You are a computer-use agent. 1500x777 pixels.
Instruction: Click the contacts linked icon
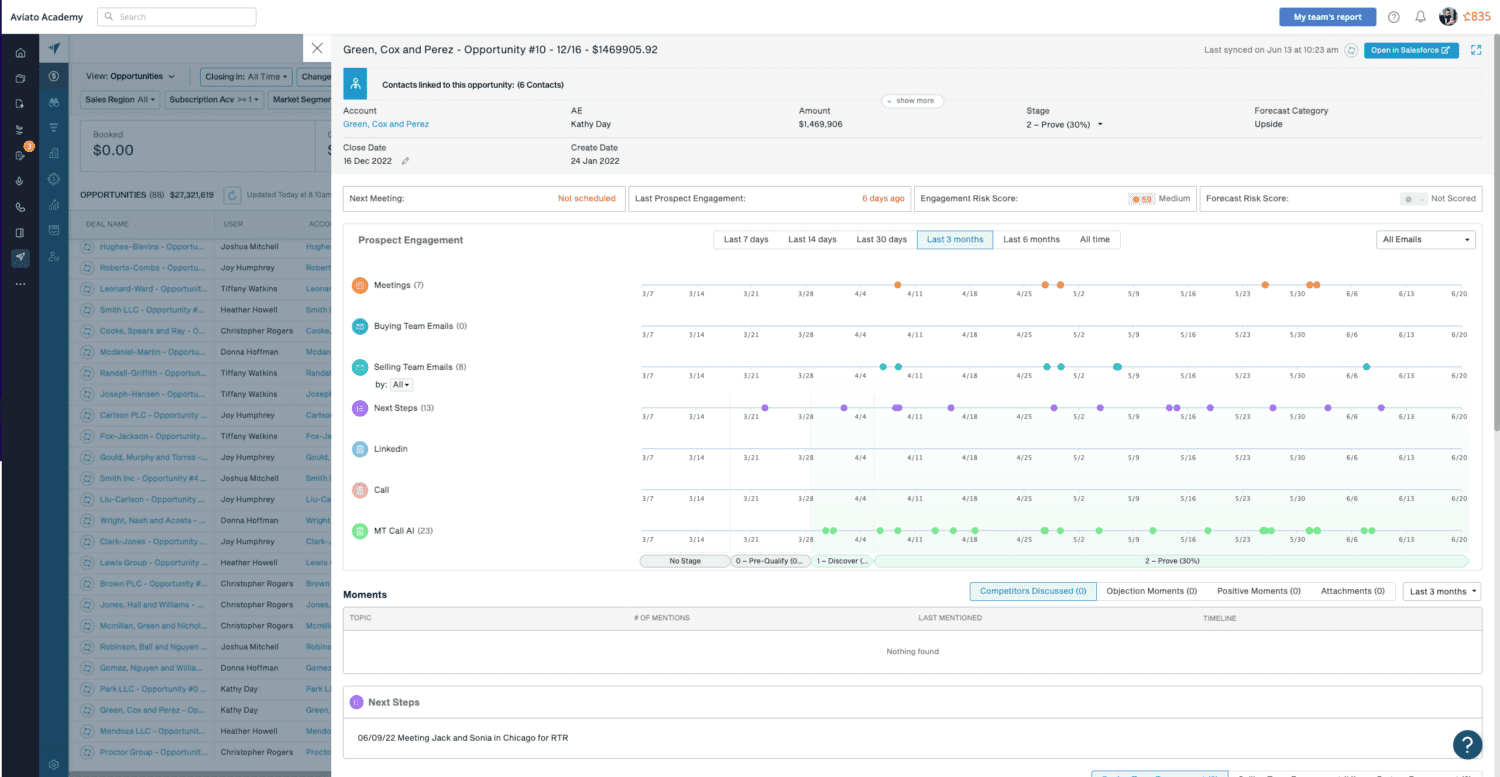tap(357, 84)
